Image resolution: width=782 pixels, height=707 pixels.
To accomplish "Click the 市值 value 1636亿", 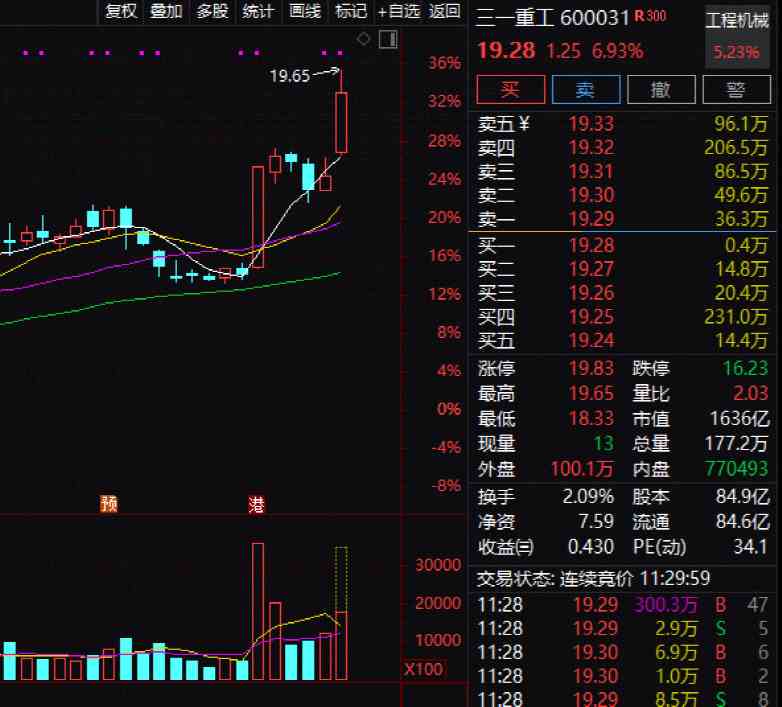I will coord(740,418).
